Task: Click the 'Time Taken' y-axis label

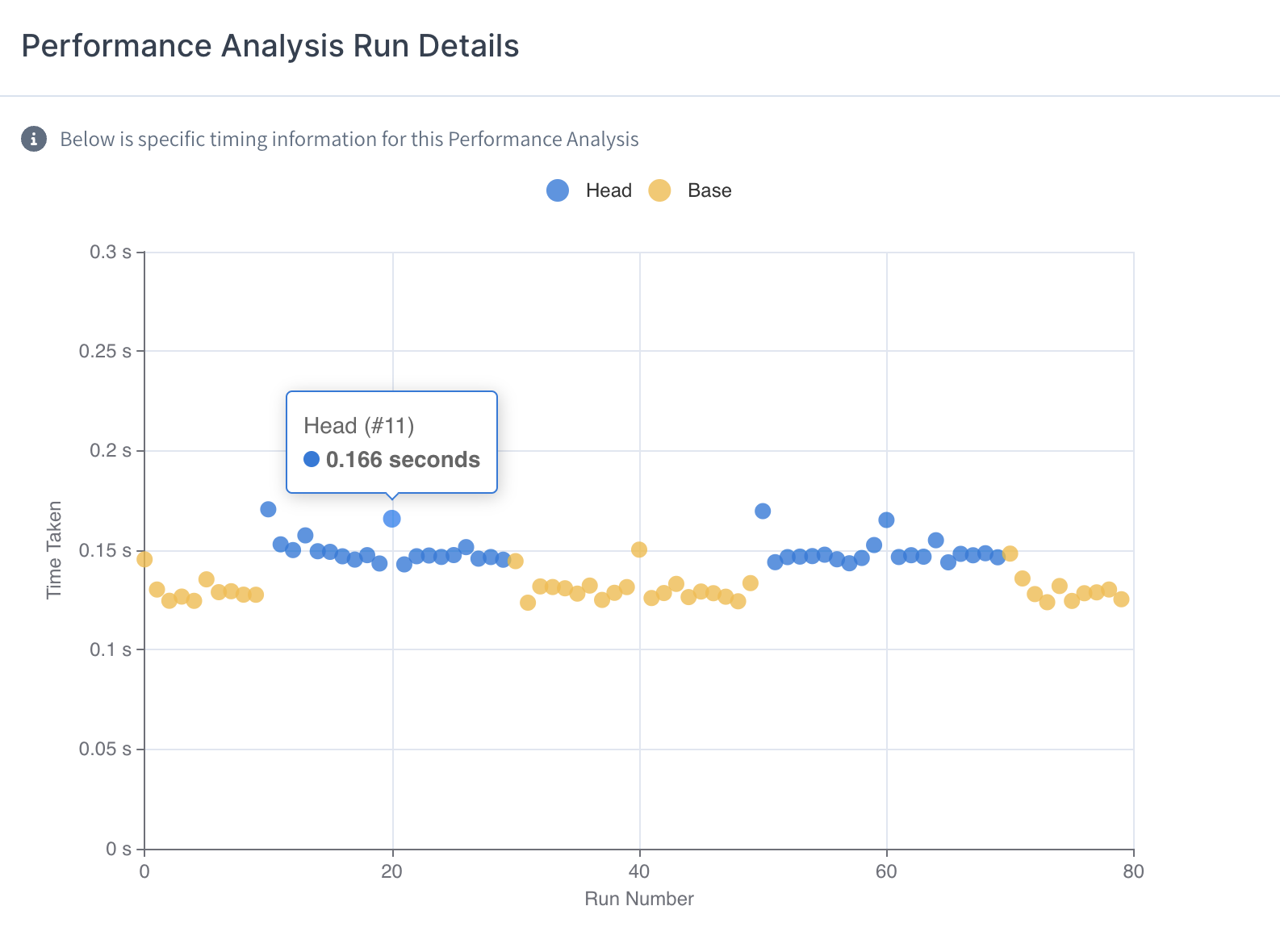Action: 54,550
